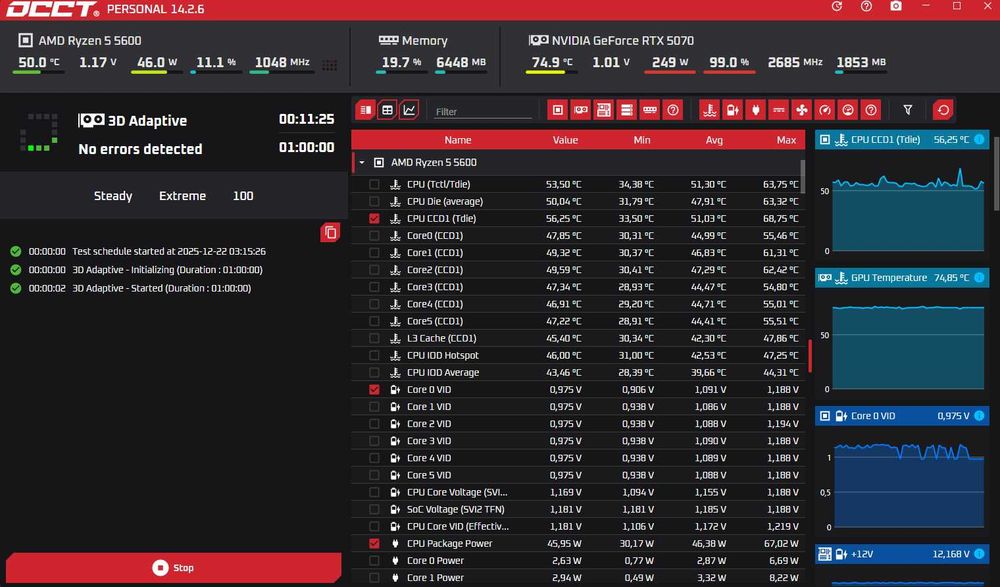Tick the Core0 (CCD1) checkbox

(x=374, y=235)
